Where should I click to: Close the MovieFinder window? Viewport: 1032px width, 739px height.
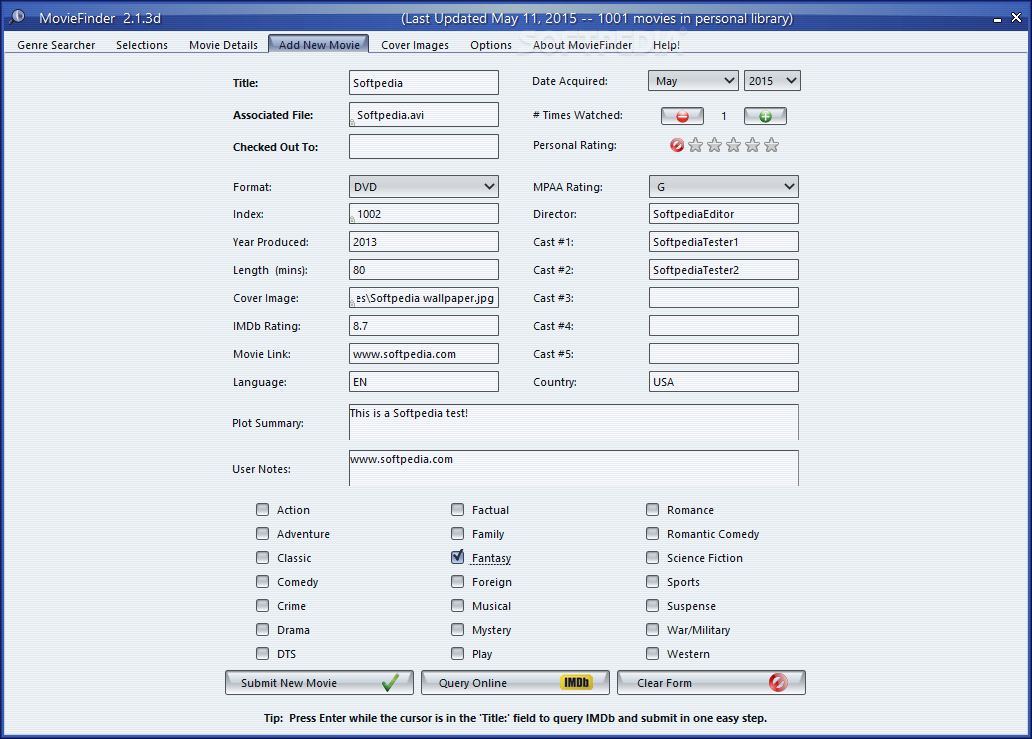[1016, 18]
